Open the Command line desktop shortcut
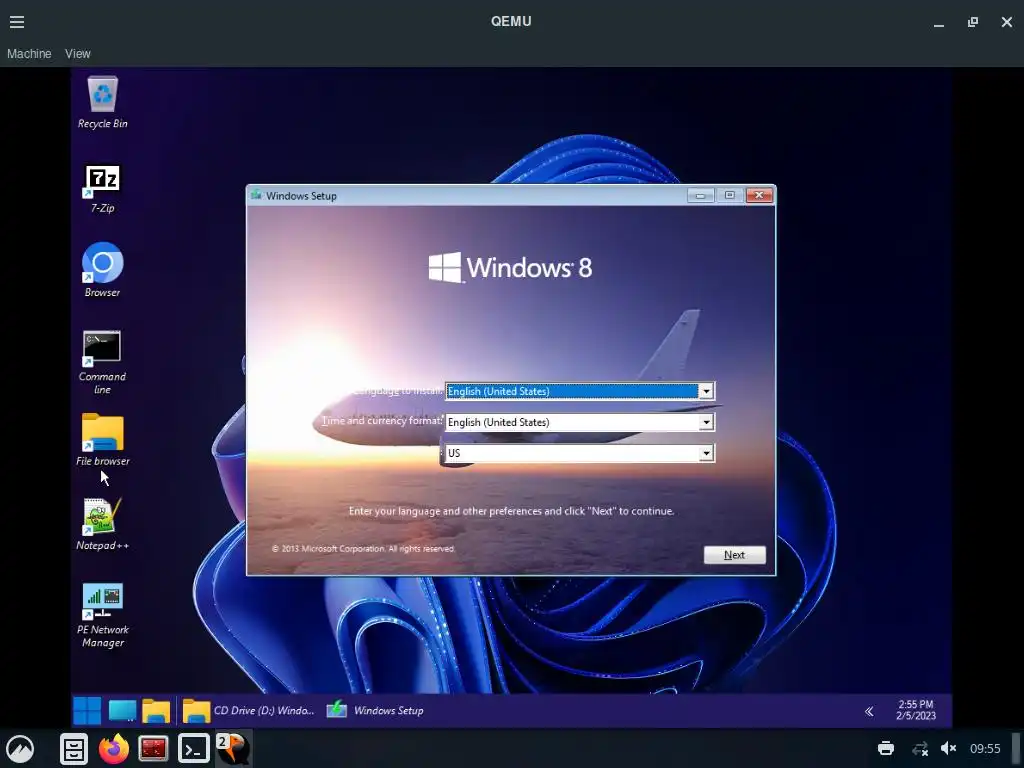Screen dimensions: 1024x768 103,362
